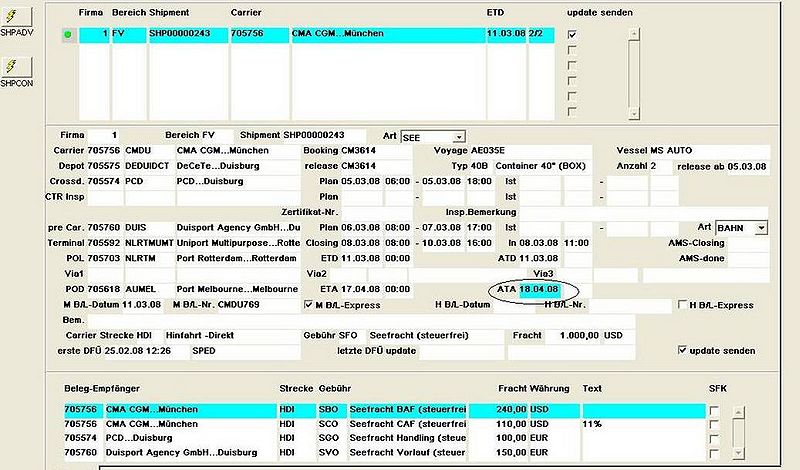Image resolution: width=800 pixels, height=470 pixels.
Task: Click scroll-up arrow of fee list scrollbar
Action: pyautogui.click(x=738, y=411)
